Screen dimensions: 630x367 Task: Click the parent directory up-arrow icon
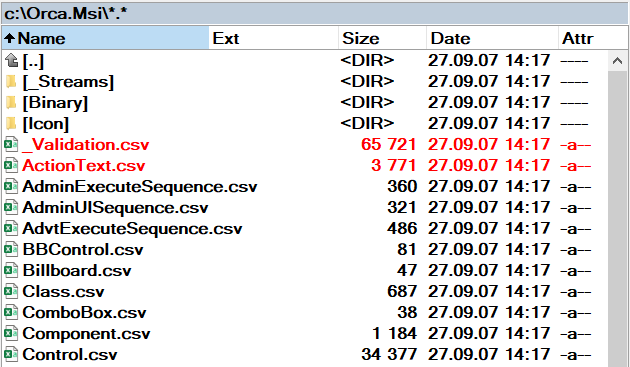click(x=11, y=61)
